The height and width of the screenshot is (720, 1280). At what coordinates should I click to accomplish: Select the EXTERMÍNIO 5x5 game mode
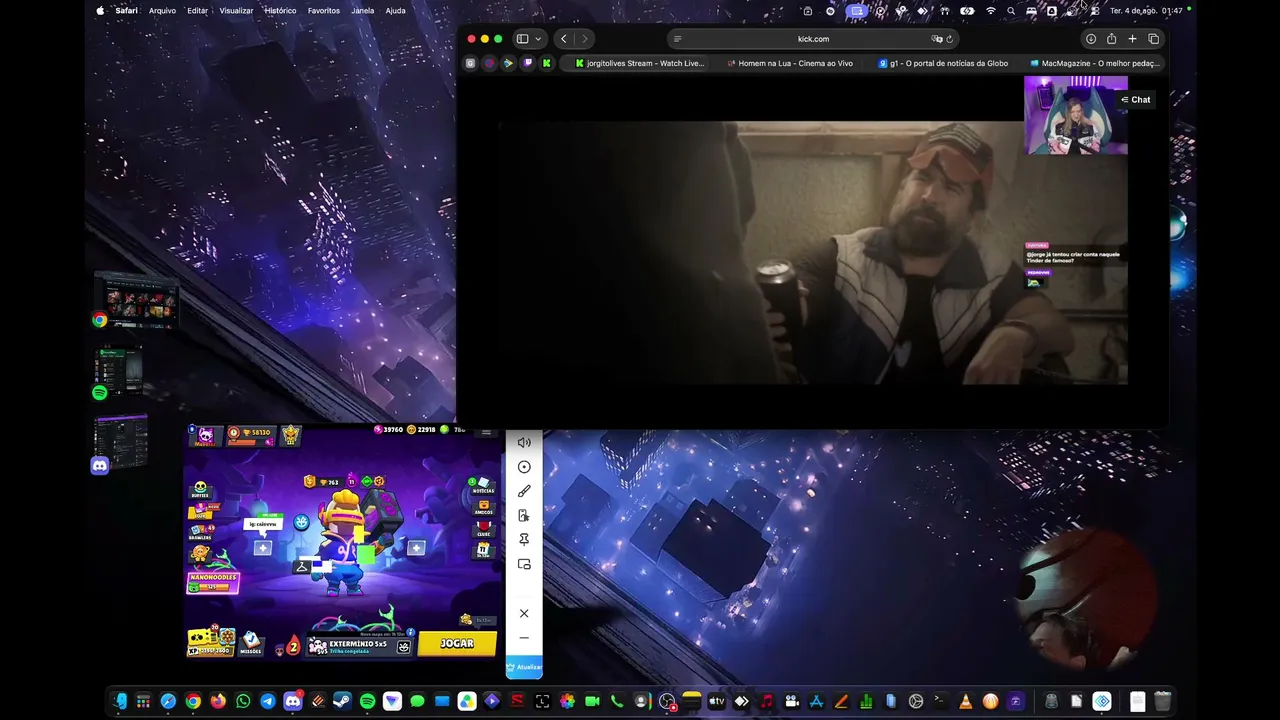[359, 646]
